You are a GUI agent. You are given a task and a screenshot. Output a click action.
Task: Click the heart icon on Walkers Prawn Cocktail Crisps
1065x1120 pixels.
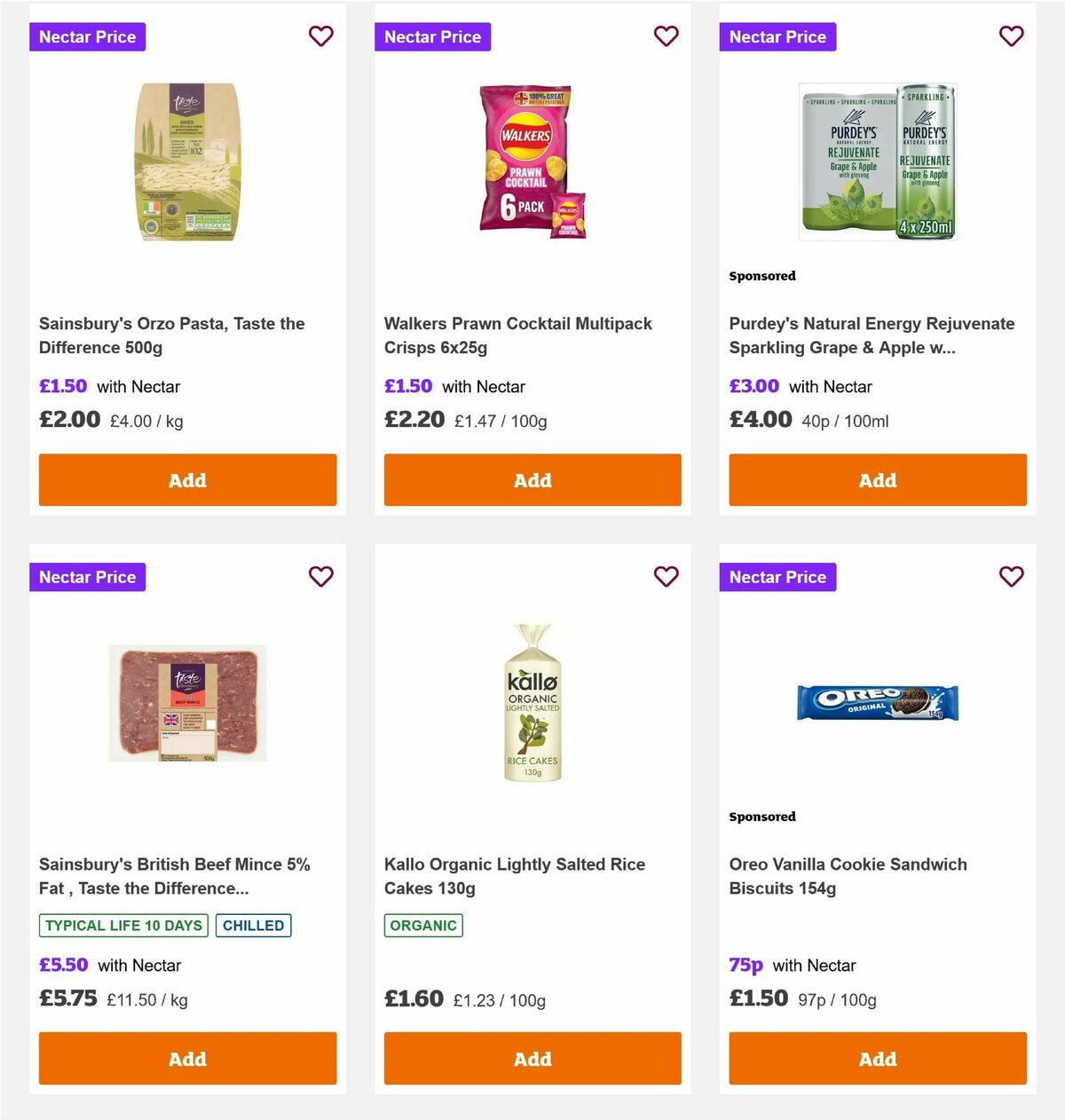pos(666,36)
